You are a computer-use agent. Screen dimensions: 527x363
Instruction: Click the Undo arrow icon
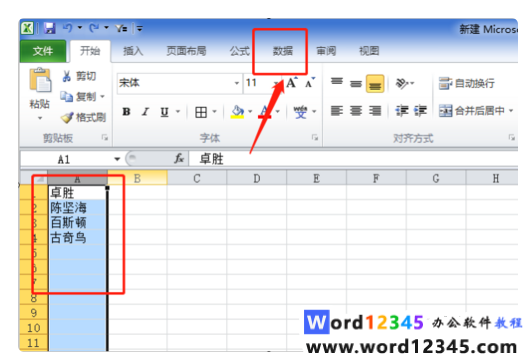coord(68,28)
